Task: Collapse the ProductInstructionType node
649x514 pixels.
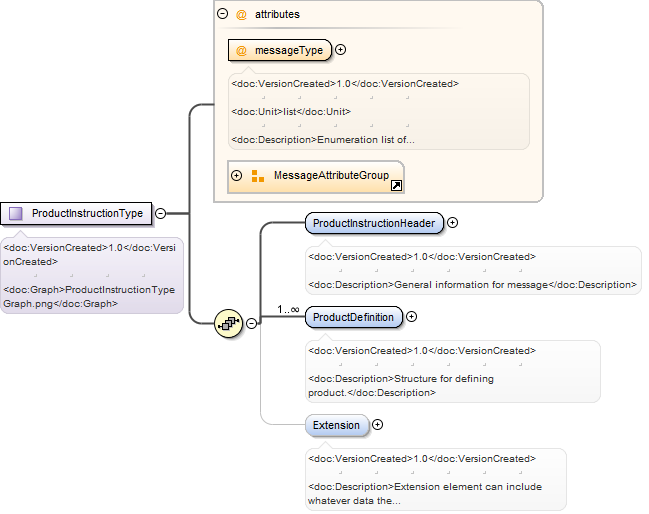Action: click(x=161, y=214)
